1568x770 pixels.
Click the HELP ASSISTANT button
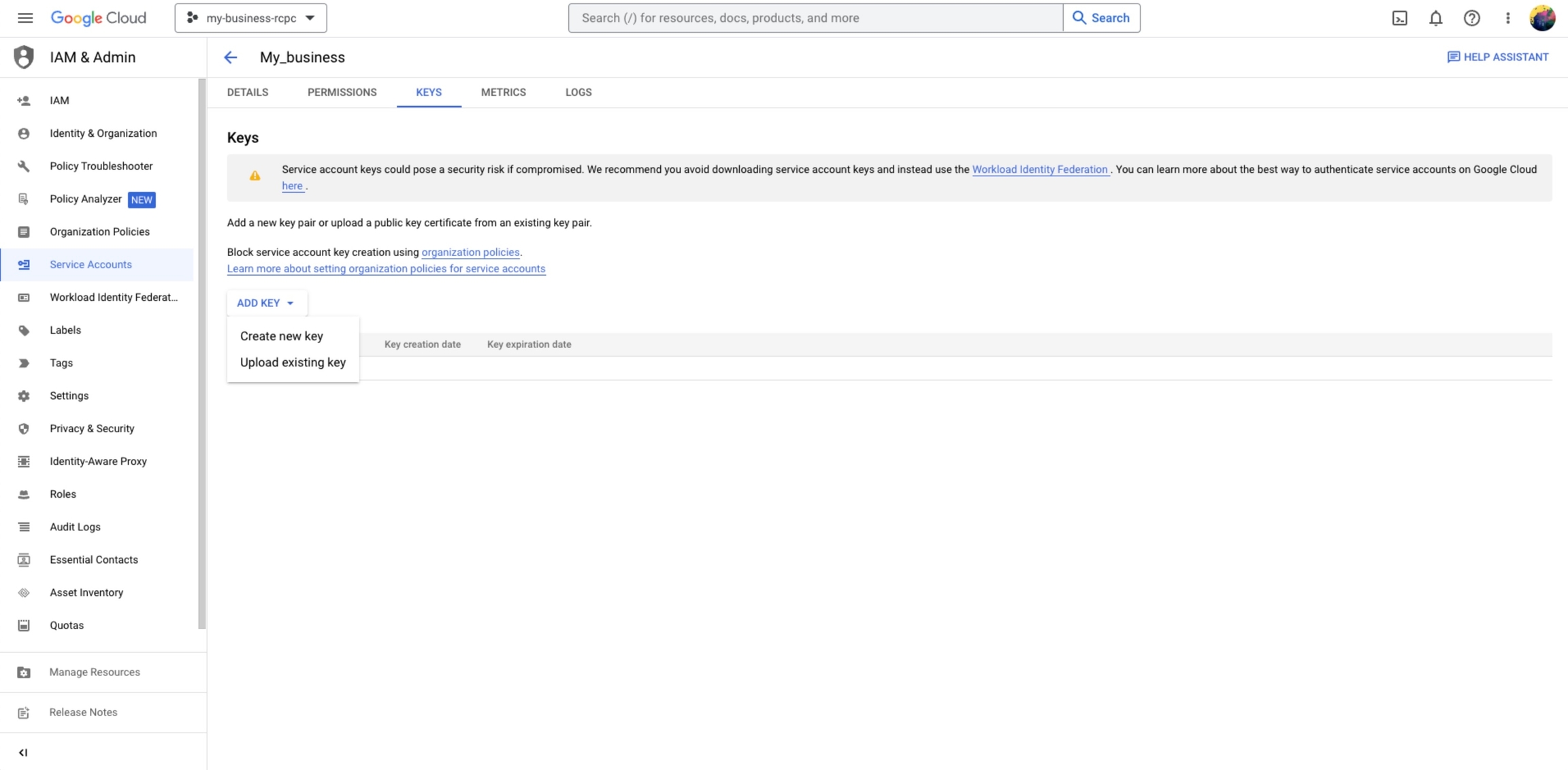click(1498, 57)
